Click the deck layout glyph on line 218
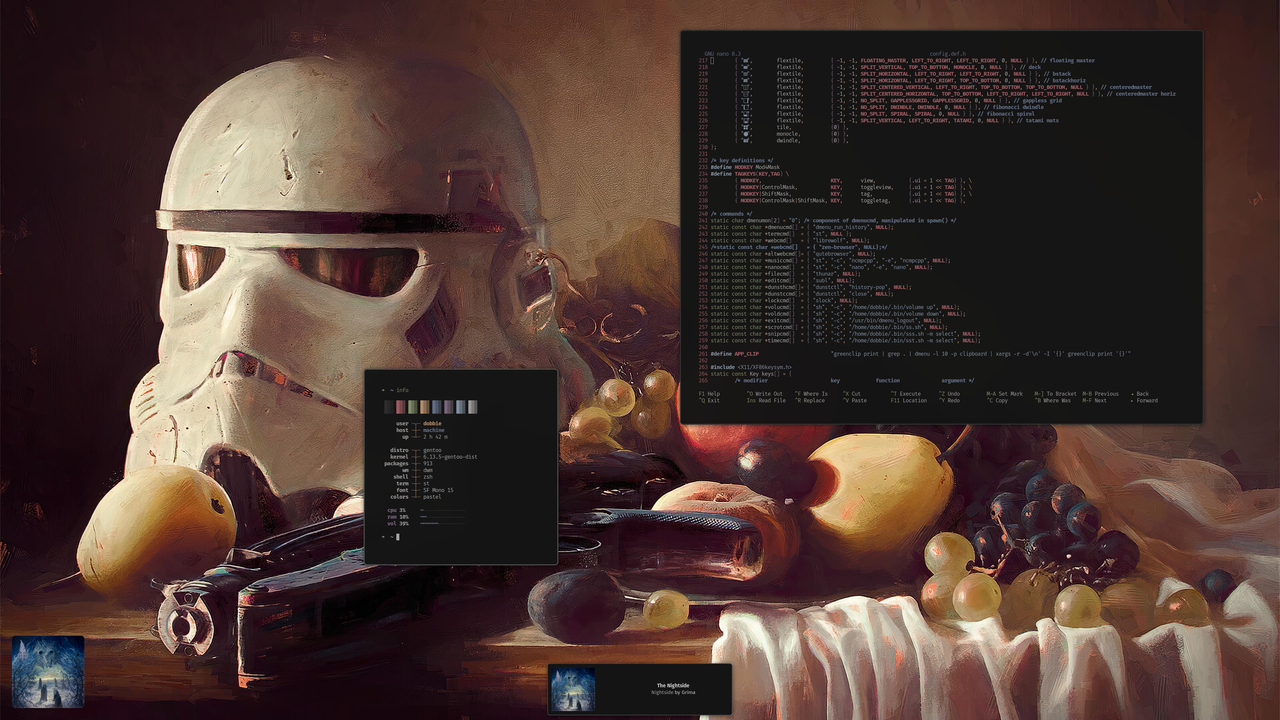Image resolution: width=1280 pixels, height=720 pixels. tap(746, 67)
